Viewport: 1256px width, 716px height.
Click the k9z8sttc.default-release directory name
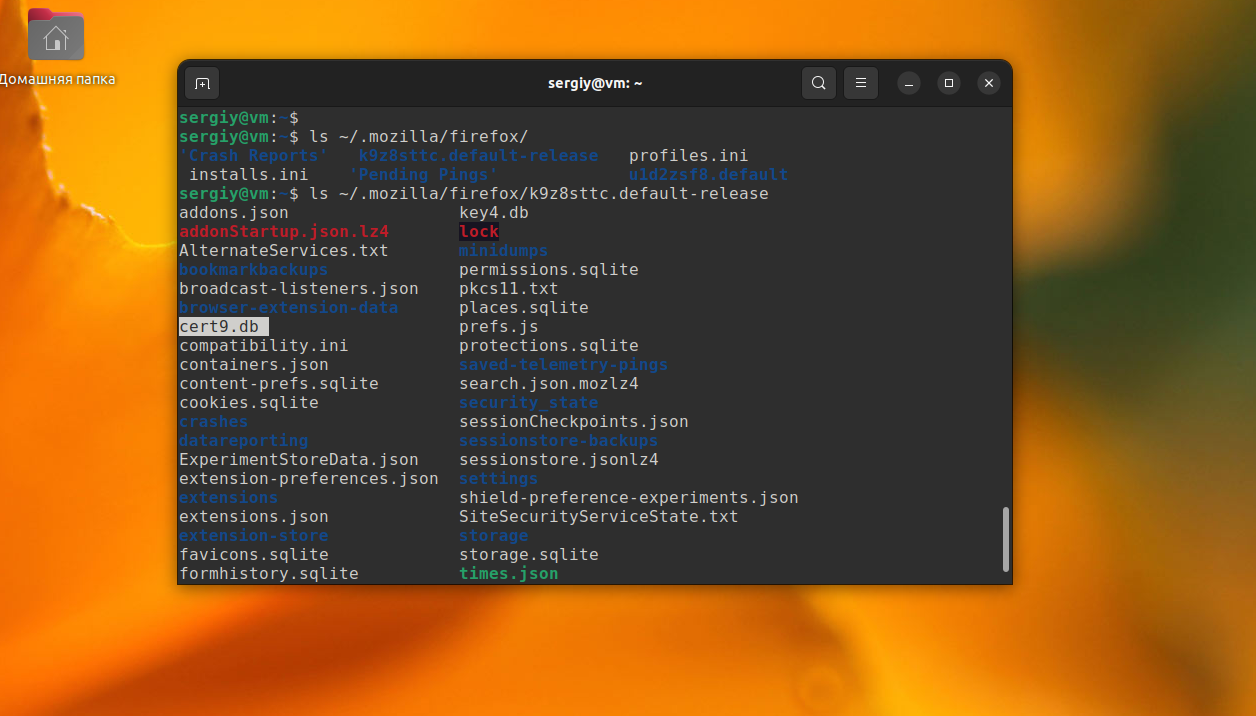[478, 155]
